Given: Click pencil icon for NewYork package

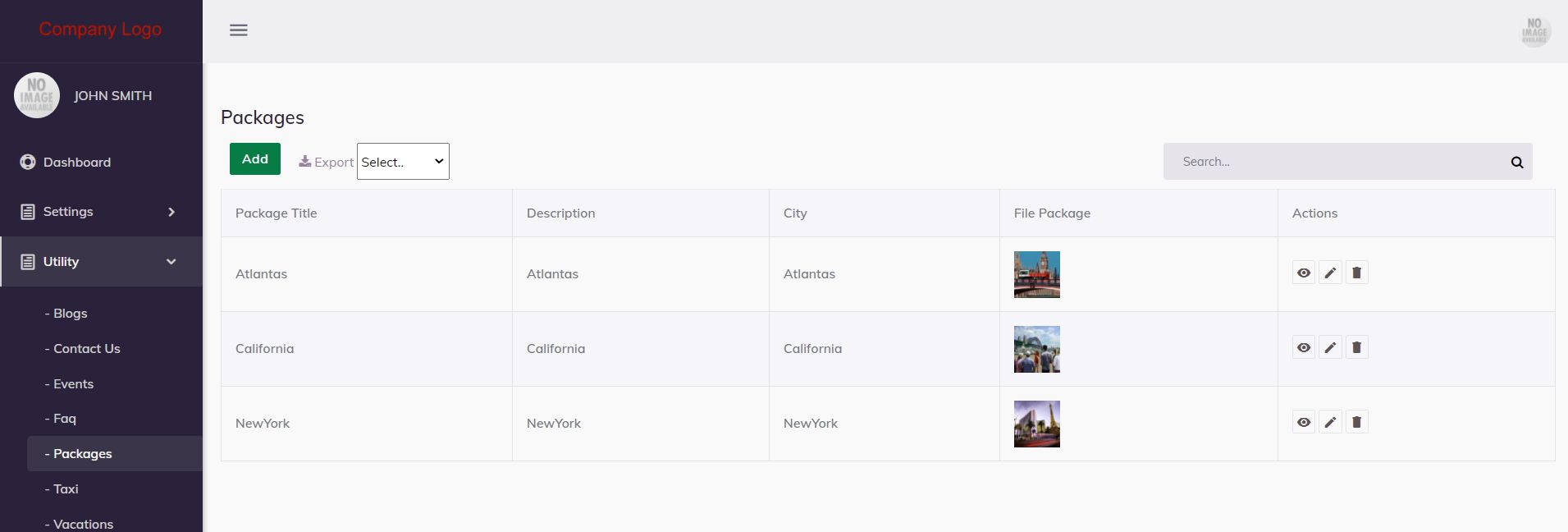Looking at the screenshot, I should (x=1330, y=423).
